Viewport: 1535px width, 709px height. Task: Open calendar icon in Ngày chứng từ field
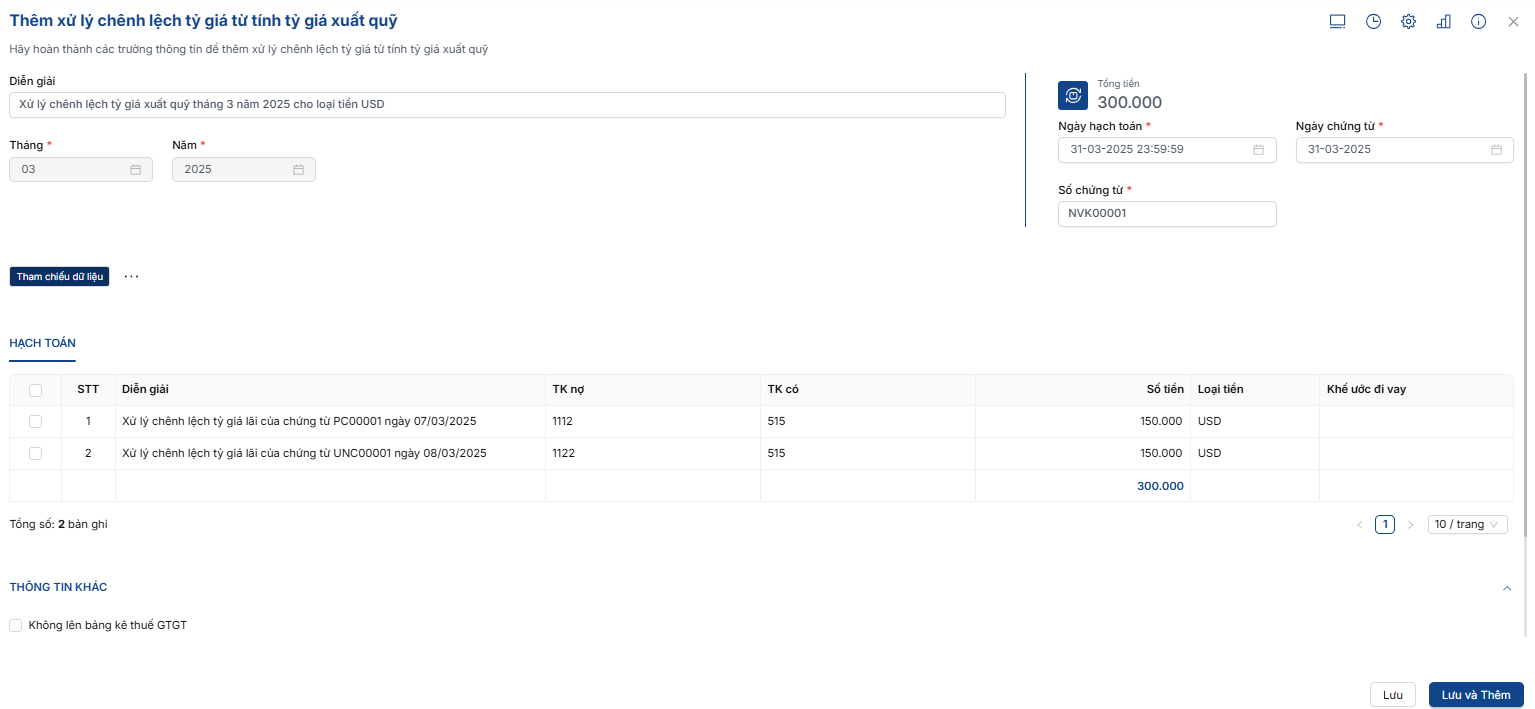click(1496, 150)
